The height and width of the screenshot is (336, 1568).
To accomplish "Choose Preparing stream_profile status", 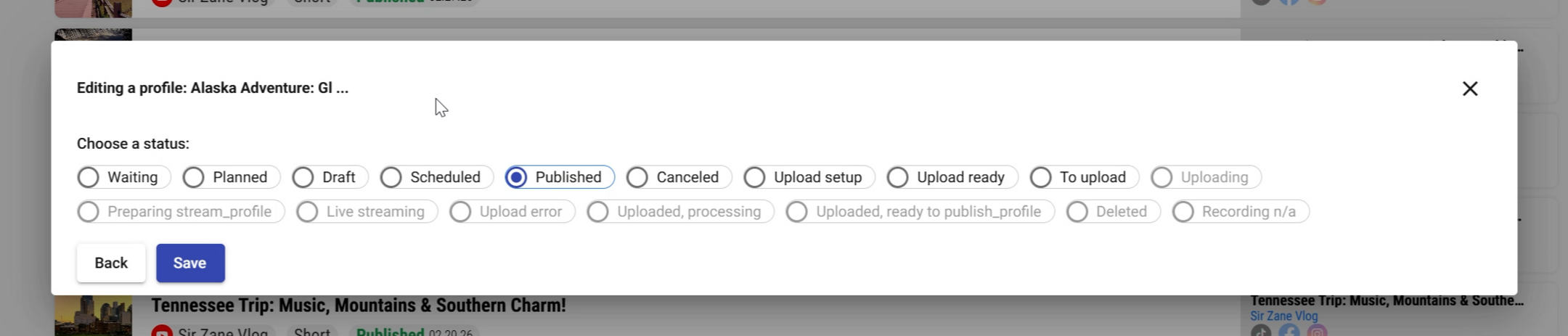I will click(x=181, y=212).
